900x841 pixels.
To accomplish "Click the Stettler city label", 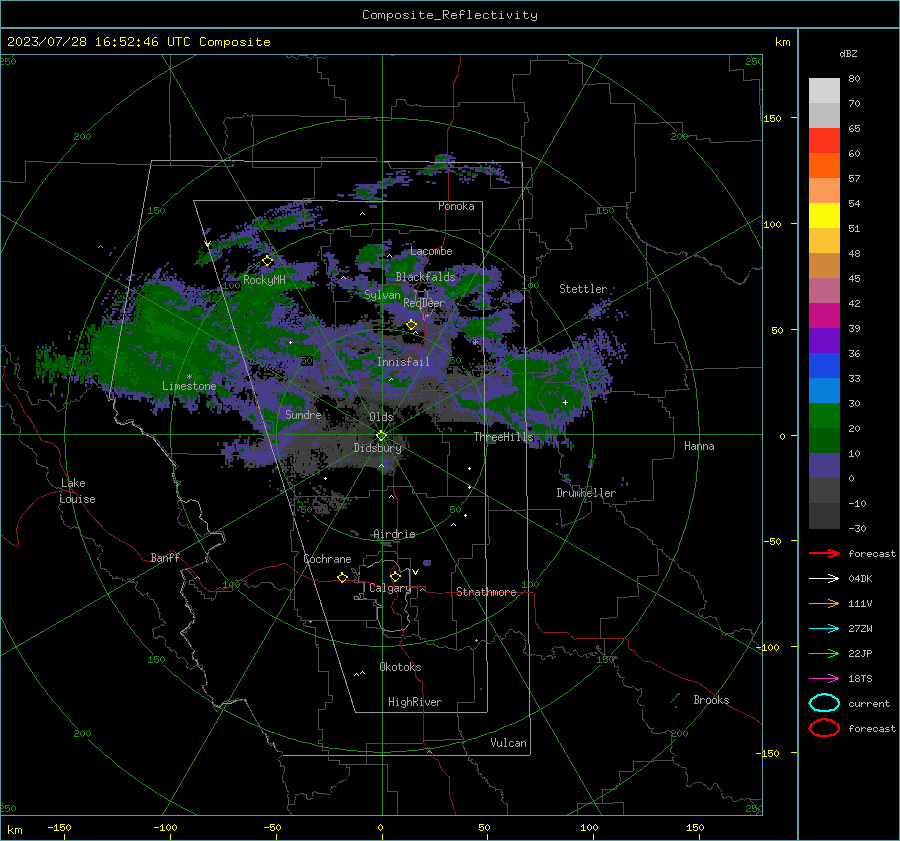I will click(x=583, y=289).
